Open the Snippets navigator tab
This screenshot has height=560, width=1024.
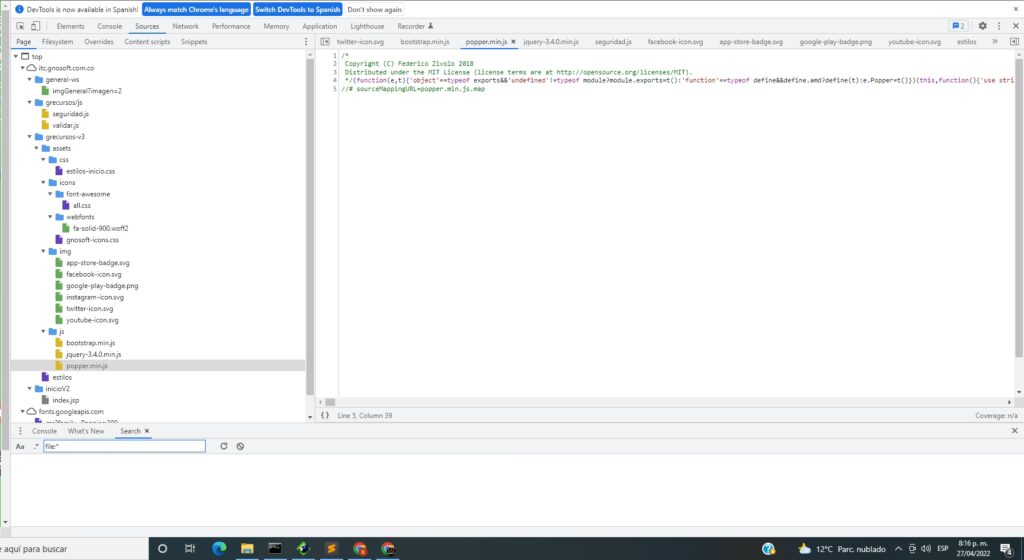coord(194,42)
